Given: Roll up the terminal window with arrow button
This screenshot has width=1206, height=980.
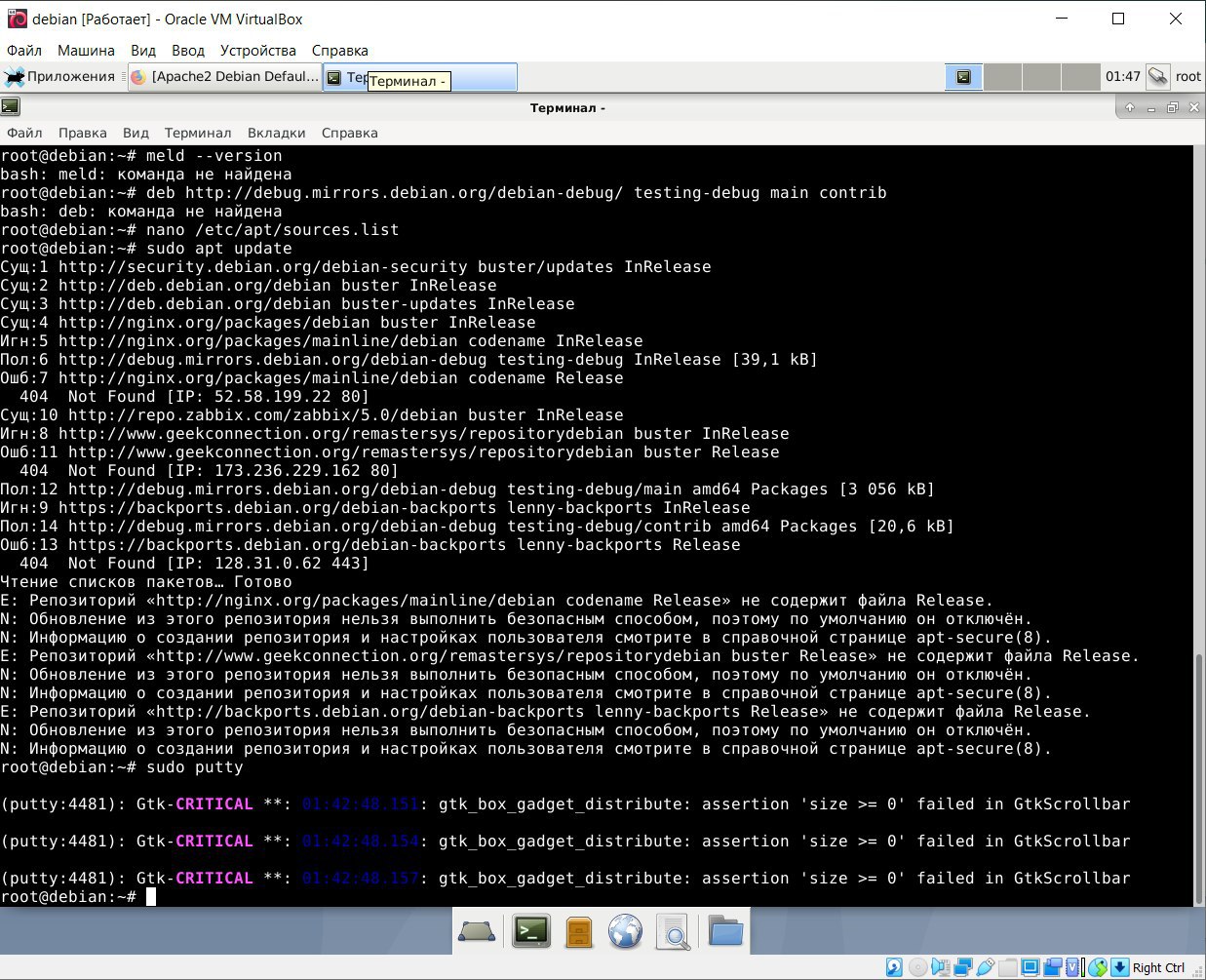Looking at the screenshot, I should (x=1129, y=107).
